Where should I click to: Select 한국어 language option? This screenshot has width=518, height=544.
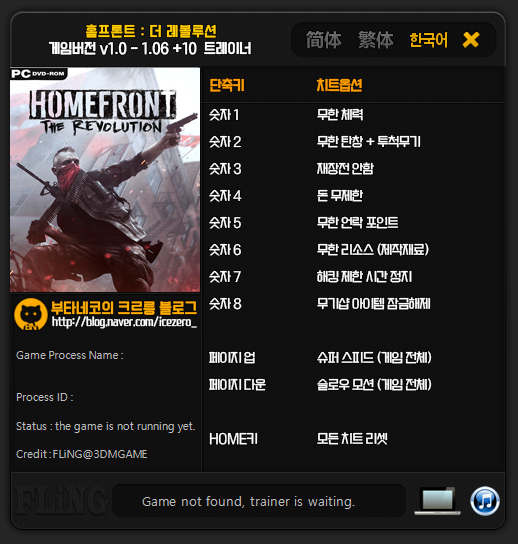(x=429, y=40)
